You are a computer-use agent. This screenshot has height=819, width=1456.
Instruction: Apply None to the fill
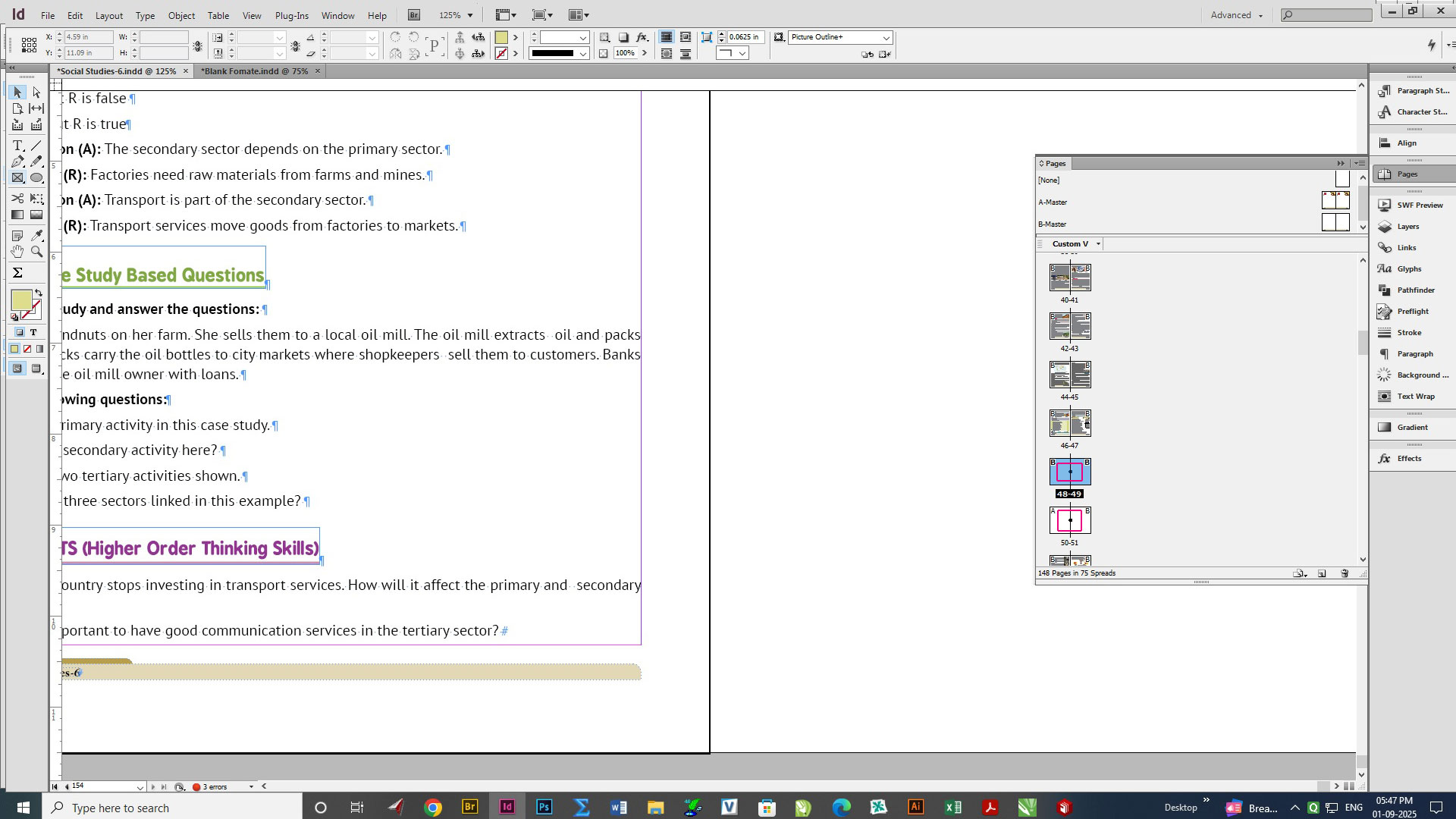coord(27,349)
